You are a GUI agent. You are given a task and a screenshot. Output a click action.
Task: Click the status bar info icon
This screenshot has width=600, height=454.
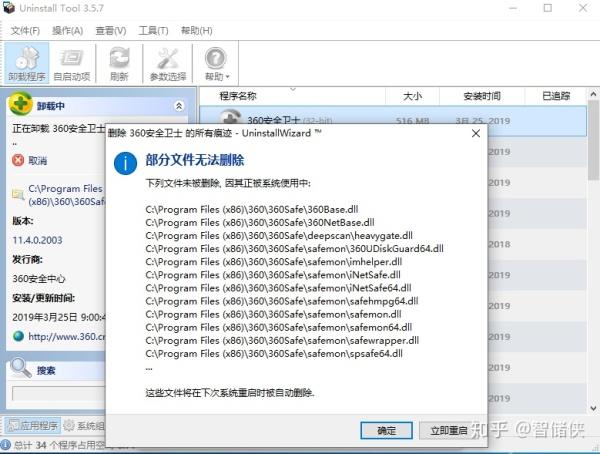(6, 445)
